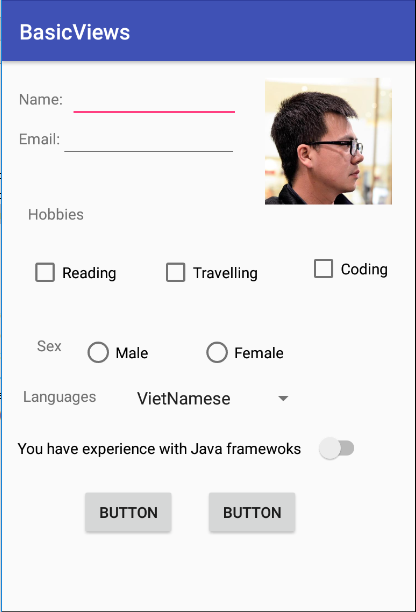Screen dimensions: 416x612
Task: Choose the Female radio option
Action: [217, 352]
